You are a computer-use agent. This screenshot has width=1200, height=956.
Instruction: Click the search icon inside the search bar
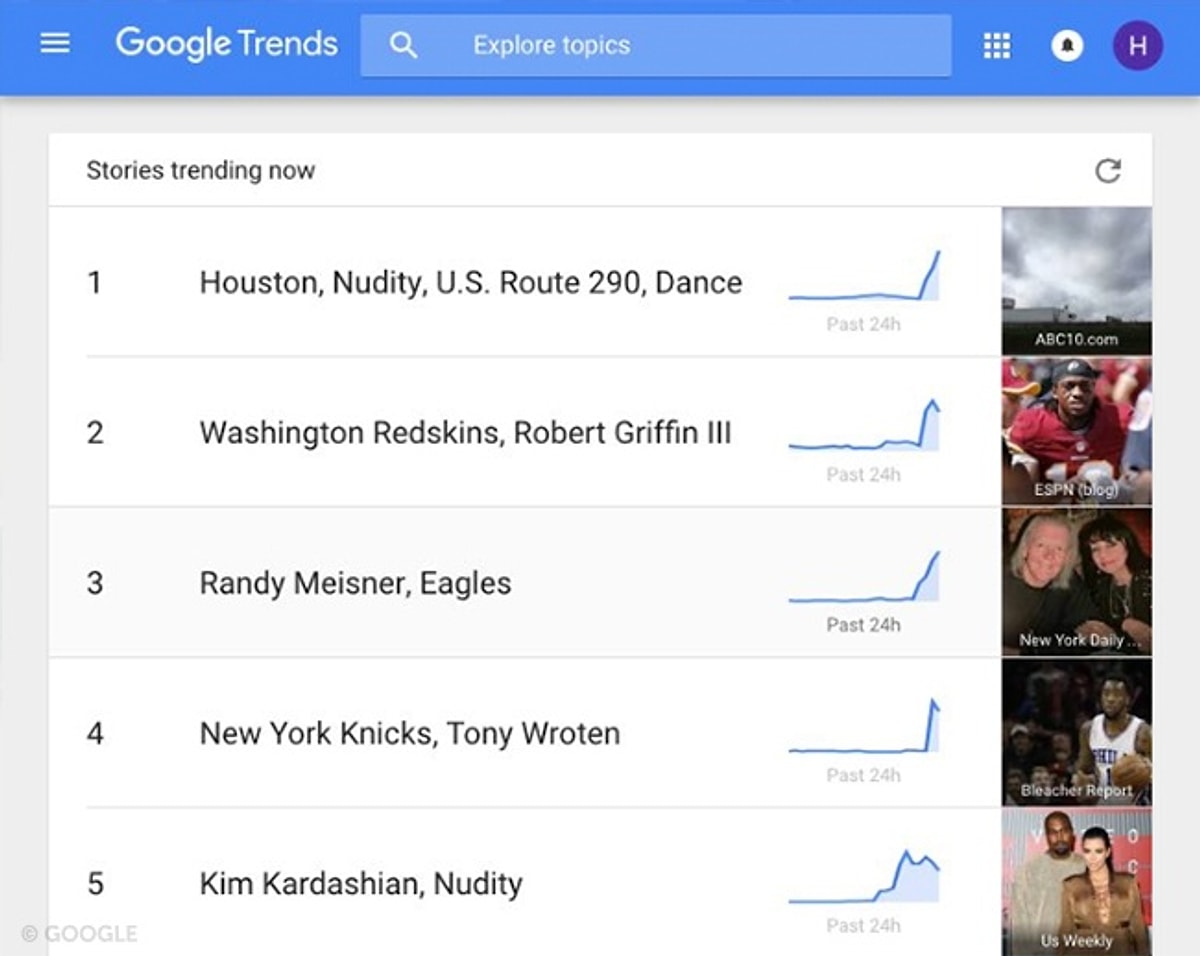pos(404,45)
